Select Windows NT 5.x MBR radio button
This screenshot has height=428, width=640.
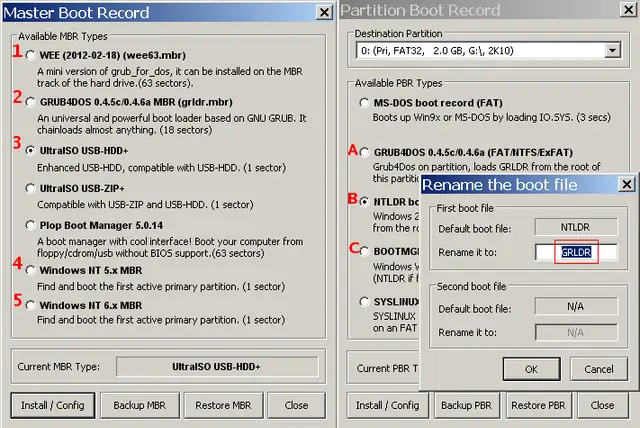click(31, 270)
